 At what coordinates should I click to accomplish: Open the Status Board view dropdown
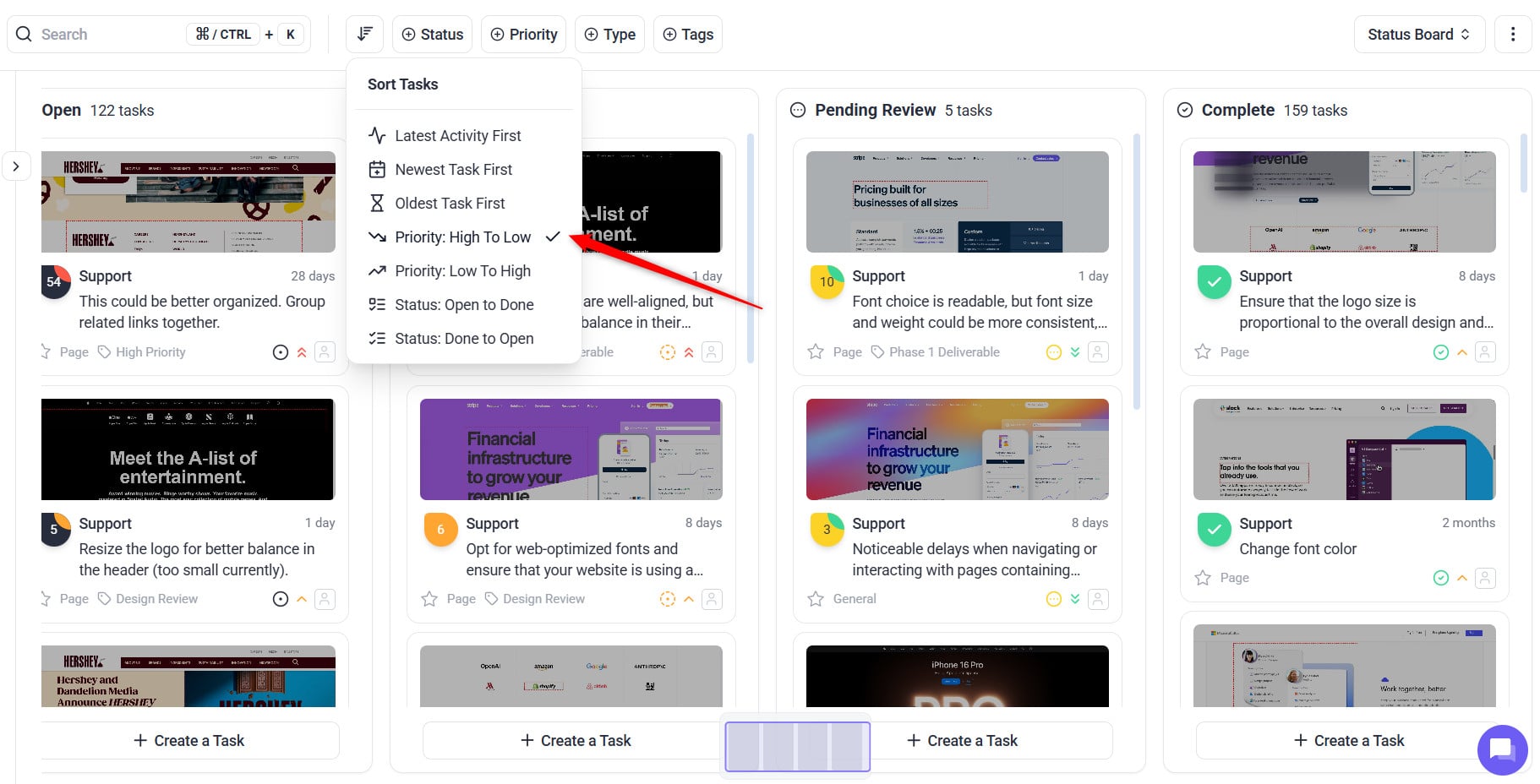(x=1418, y=35)
